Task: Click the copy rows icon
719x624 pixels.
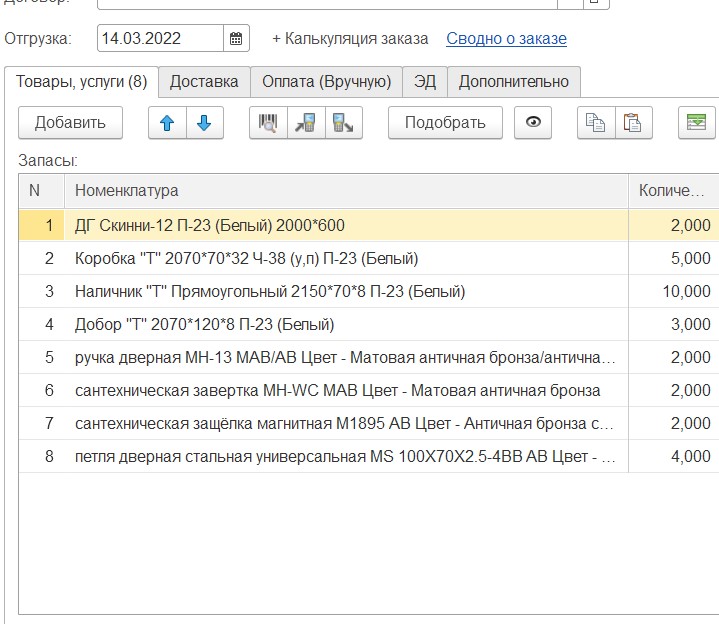Action: 595,123
